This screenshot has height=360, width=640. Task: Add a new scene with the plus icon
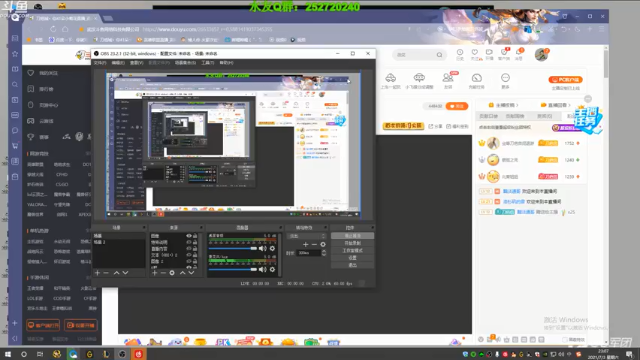97,273
